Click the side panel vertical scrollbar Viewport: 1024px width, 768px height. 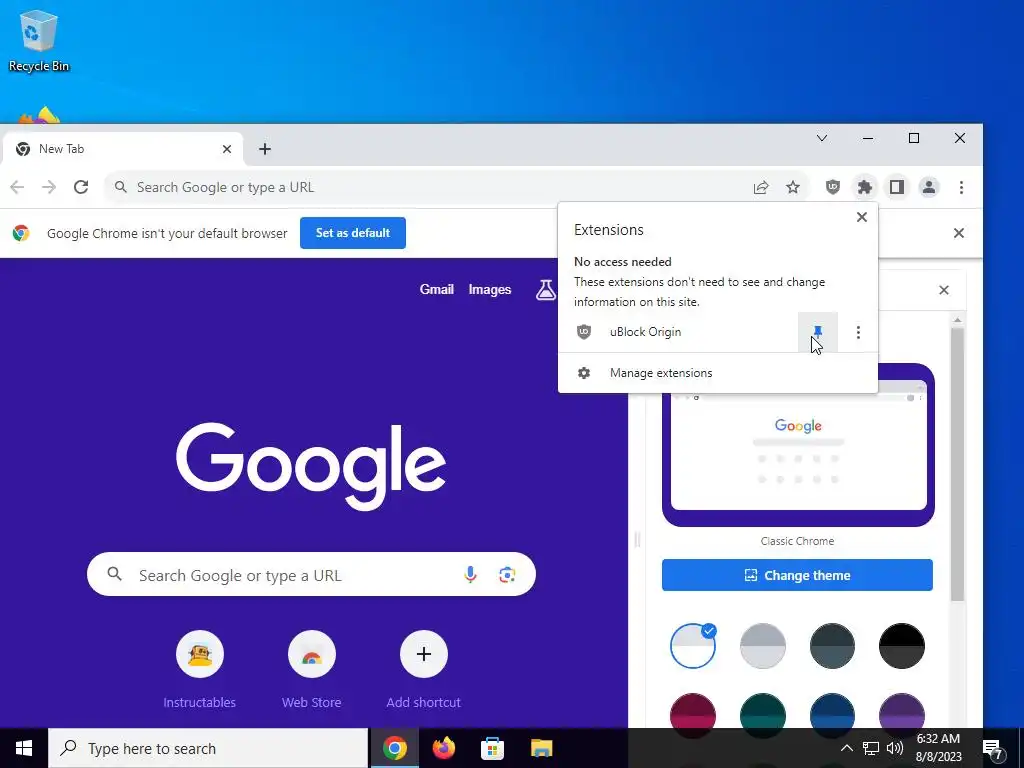pyautogui.click(x=957, y=464)
